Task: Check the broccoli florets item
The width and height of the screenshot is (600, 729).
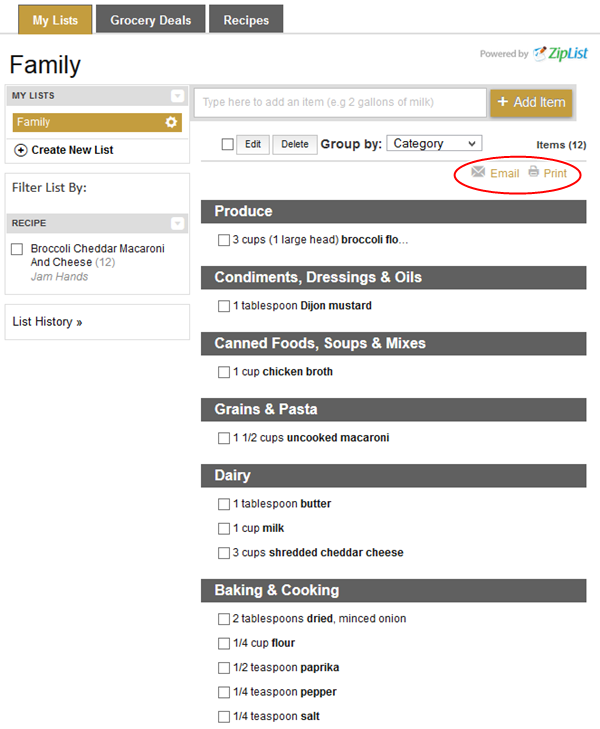Action: tap(224, 240)
